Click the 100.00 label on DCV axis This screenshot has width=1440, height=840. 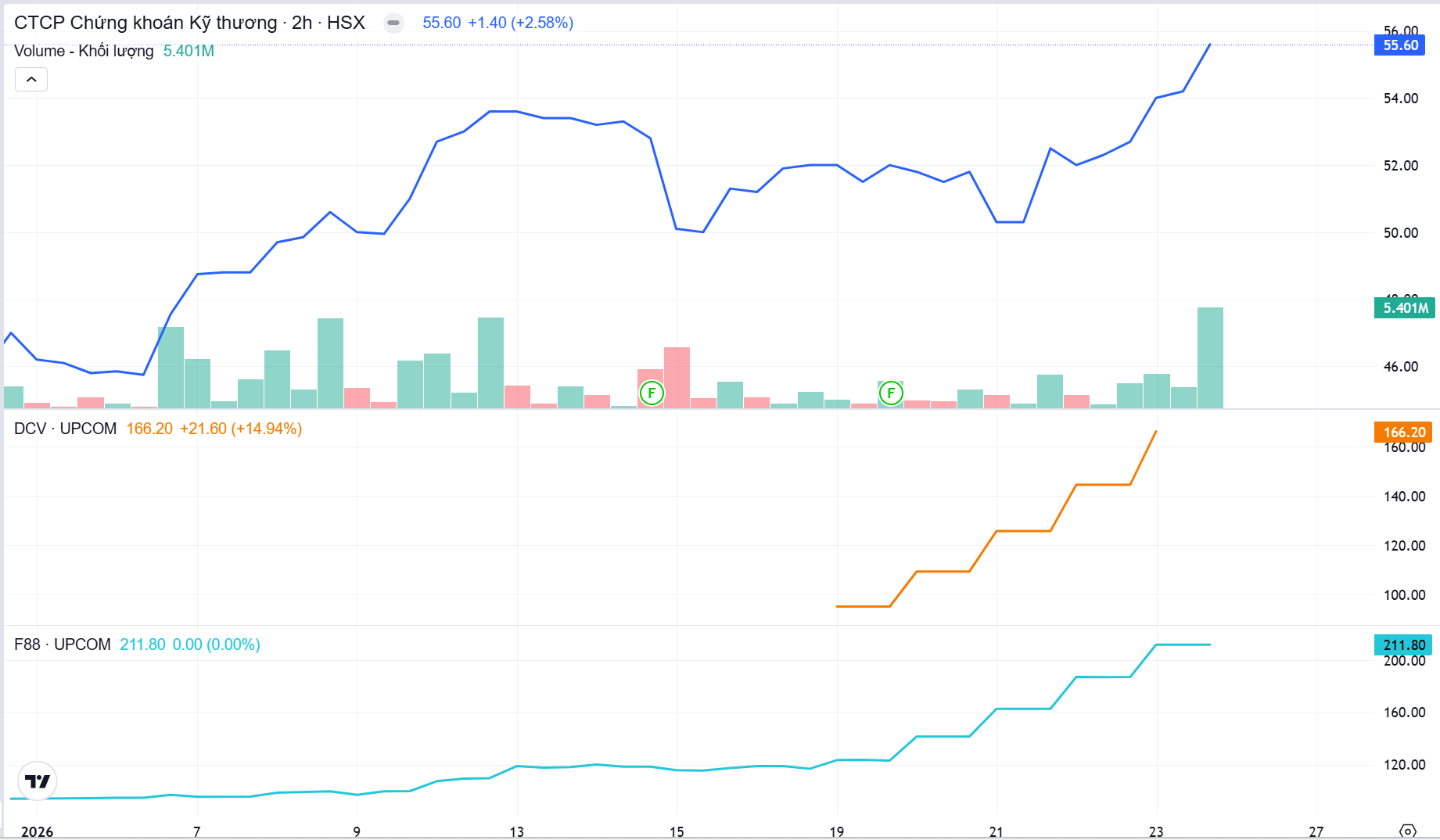tap(1404, 595)
